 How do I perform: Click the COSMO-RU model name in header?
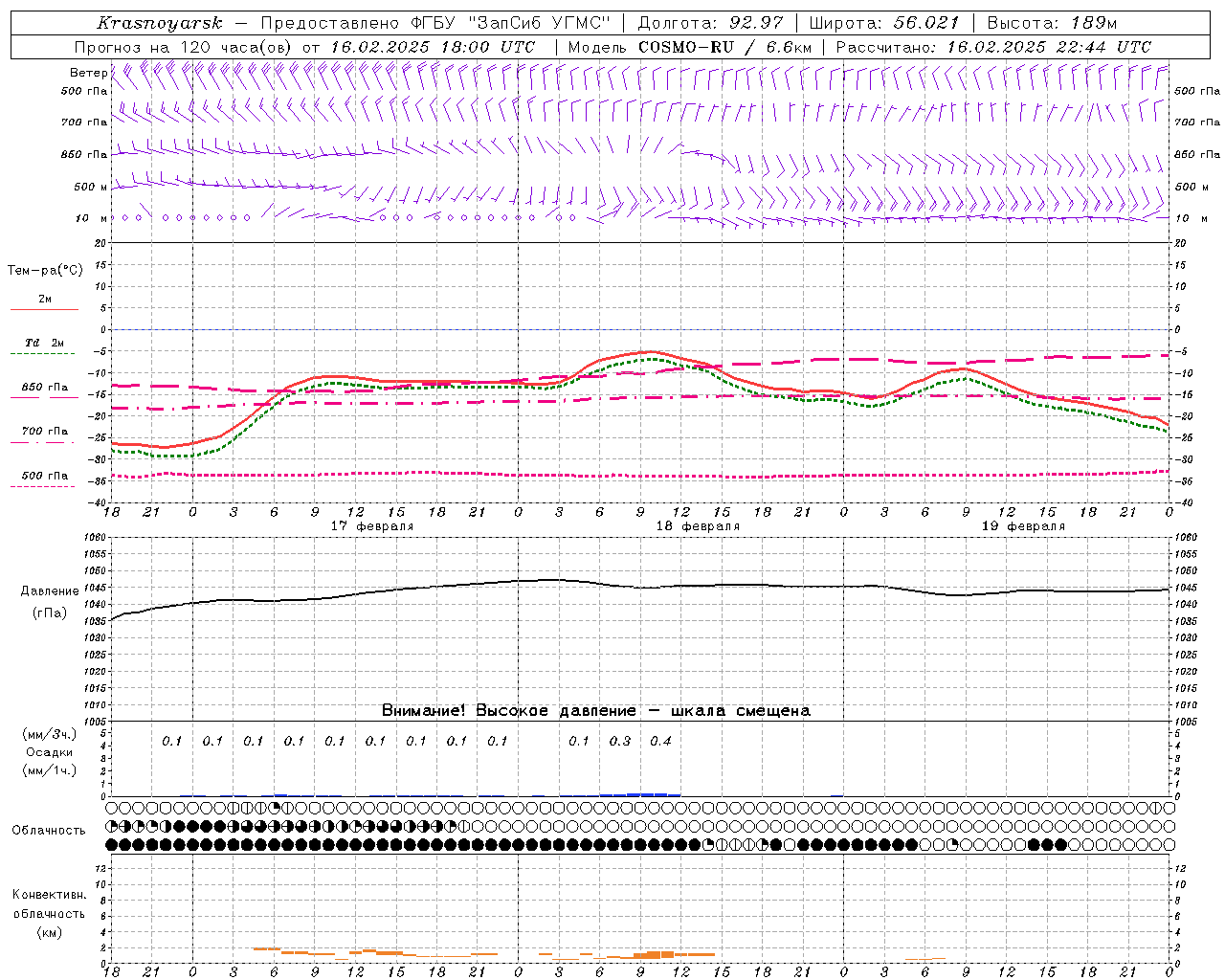tap(685, 47)
